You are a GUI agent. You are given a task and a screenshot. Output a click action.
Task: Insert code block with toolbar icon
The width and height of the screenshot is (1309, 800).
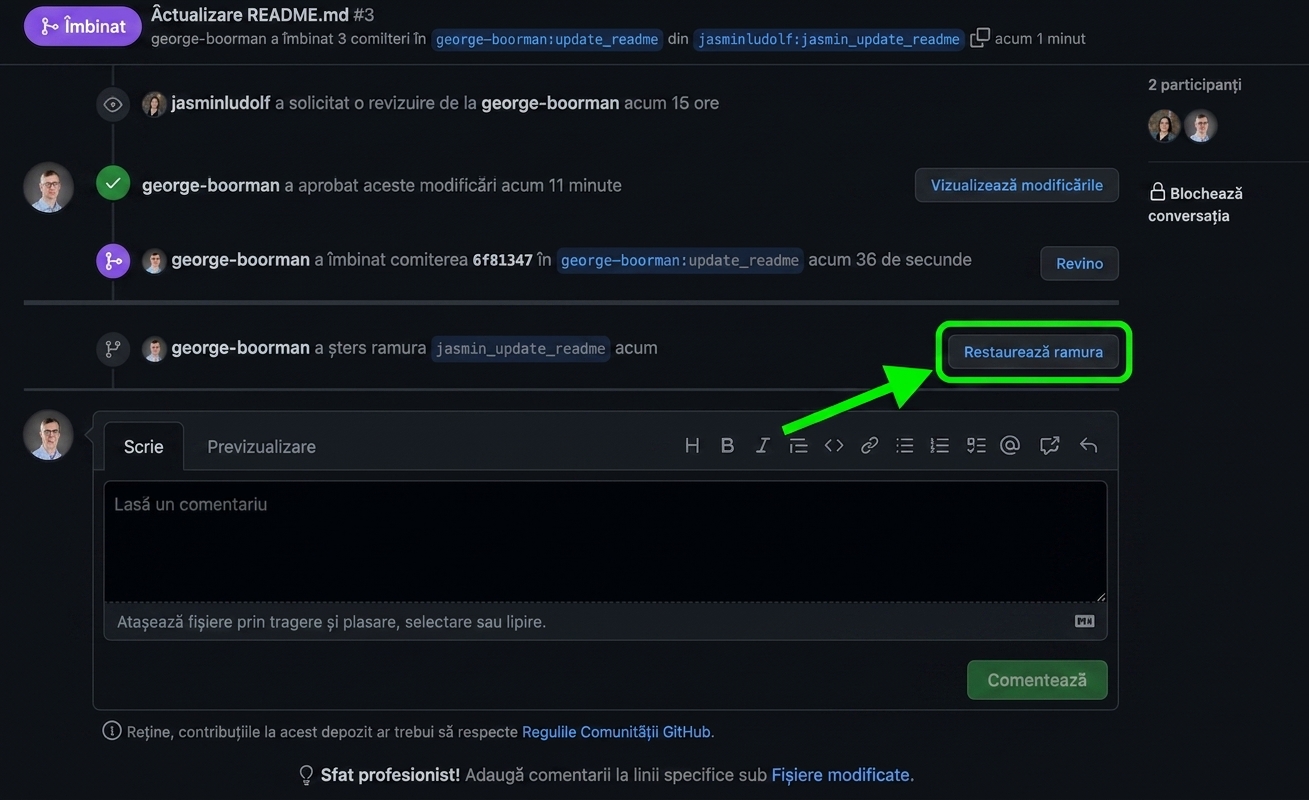pyautogui.click(x=834, y=446)
